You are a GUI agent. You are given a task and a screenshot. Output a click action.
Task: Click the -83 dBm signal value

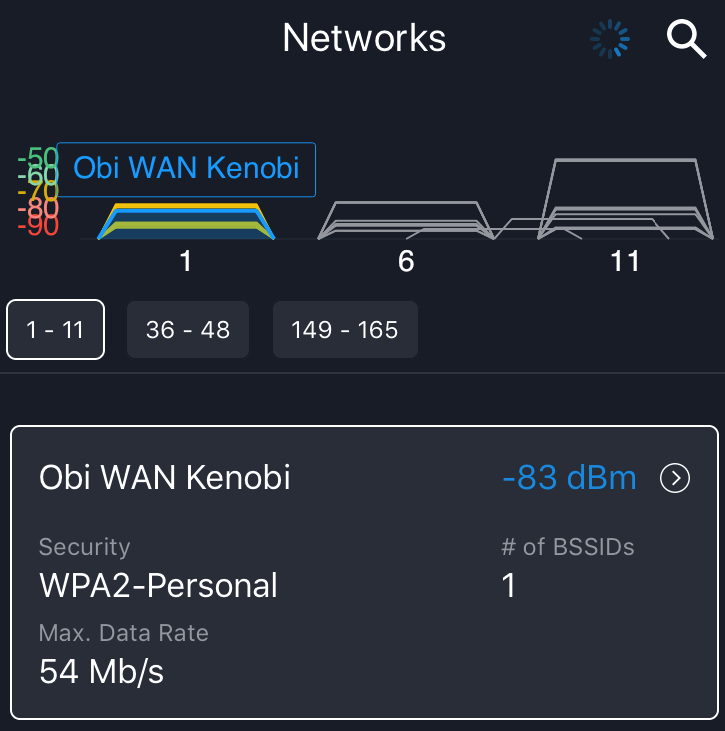[569, 477]
